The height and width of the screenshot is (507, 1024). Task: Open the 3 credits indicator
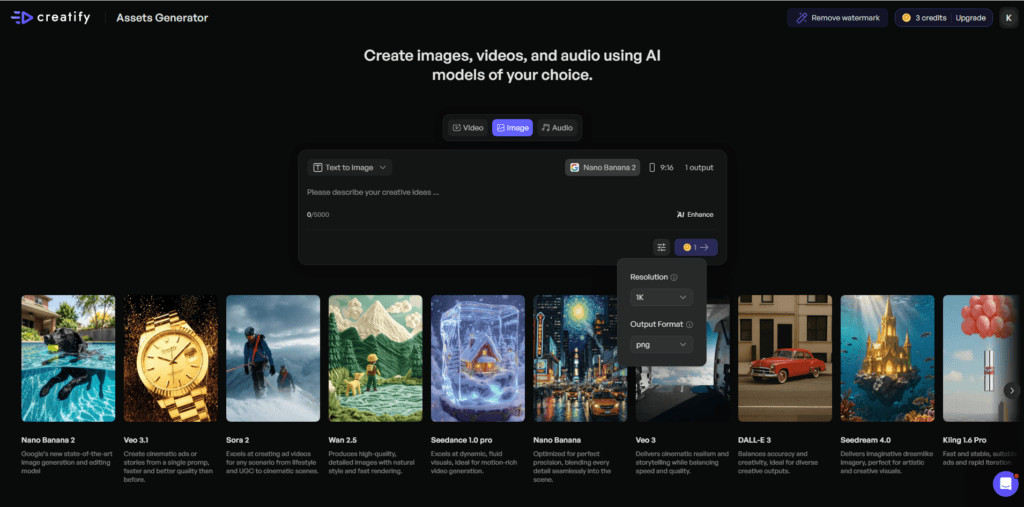(923, 18)
